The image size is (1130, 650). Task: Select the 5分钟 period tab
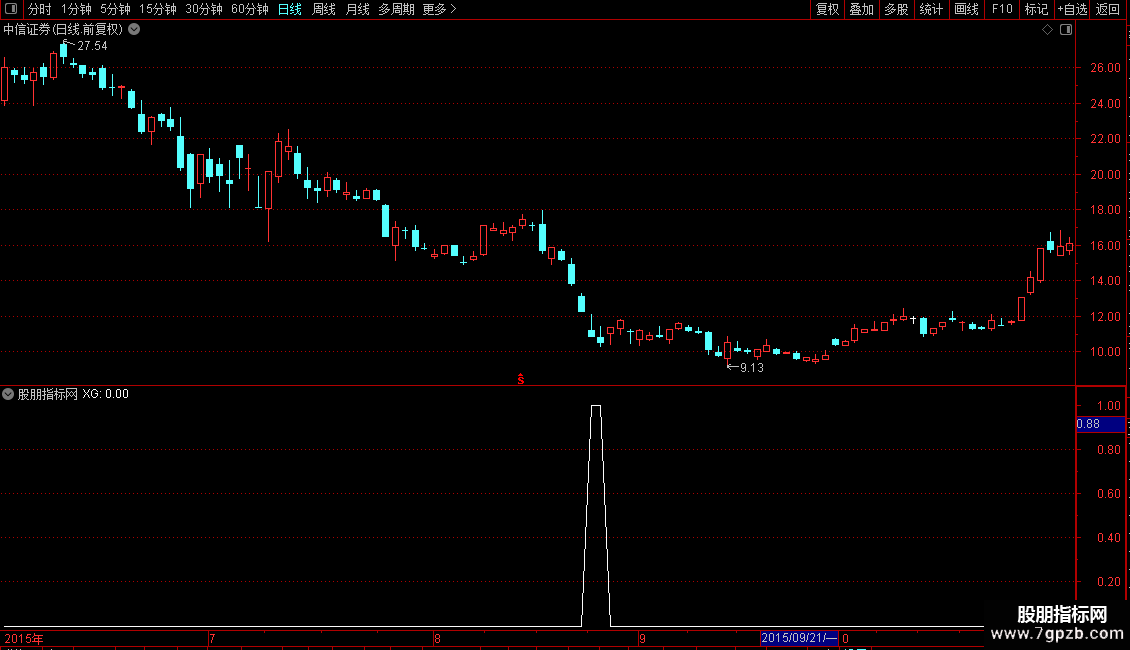(115, 9)
